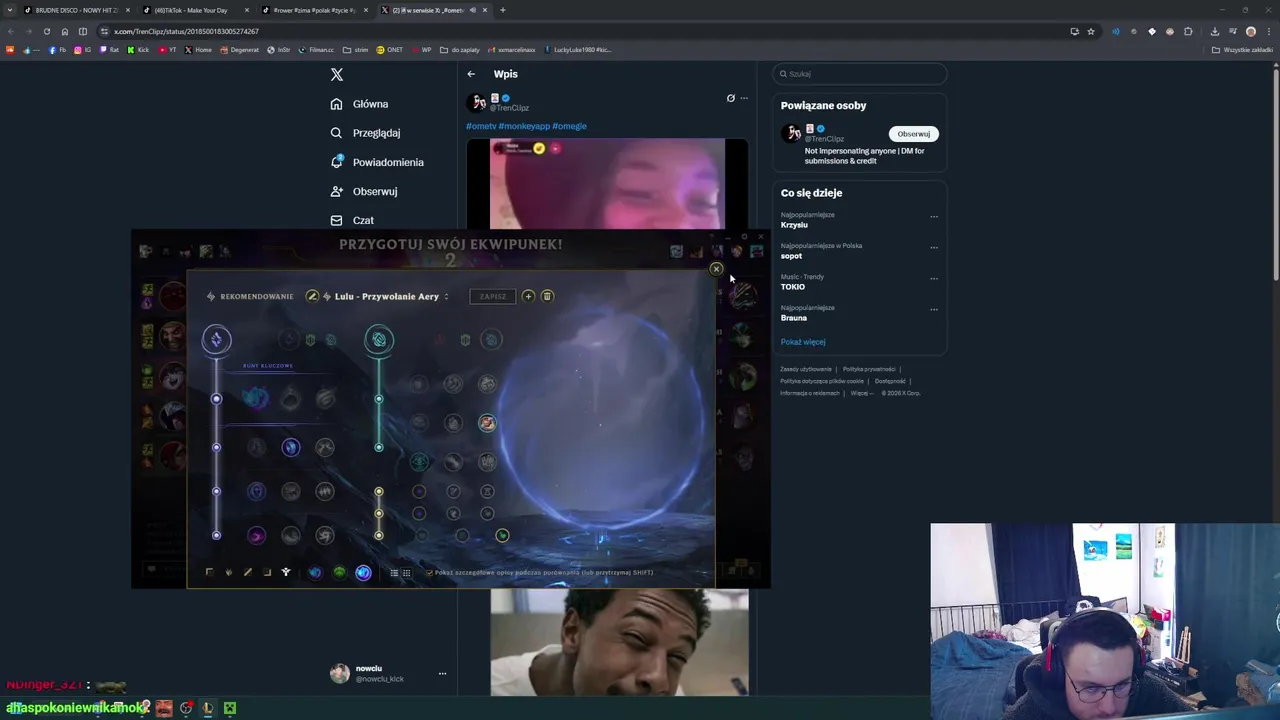This screenshot has height=720, width=1280.
Task: Select highlighted Inspiration rune in second row
Action: click(x=487, y=423)
